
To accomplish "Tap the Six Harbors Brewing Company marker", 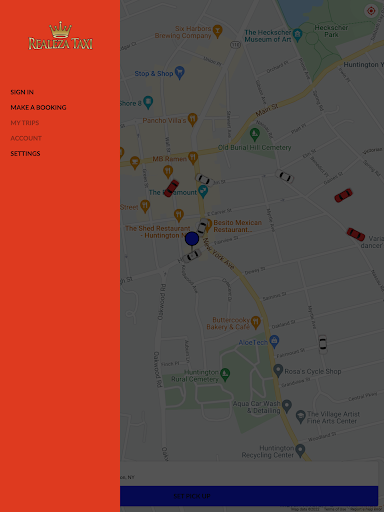I will click(217, 31).
